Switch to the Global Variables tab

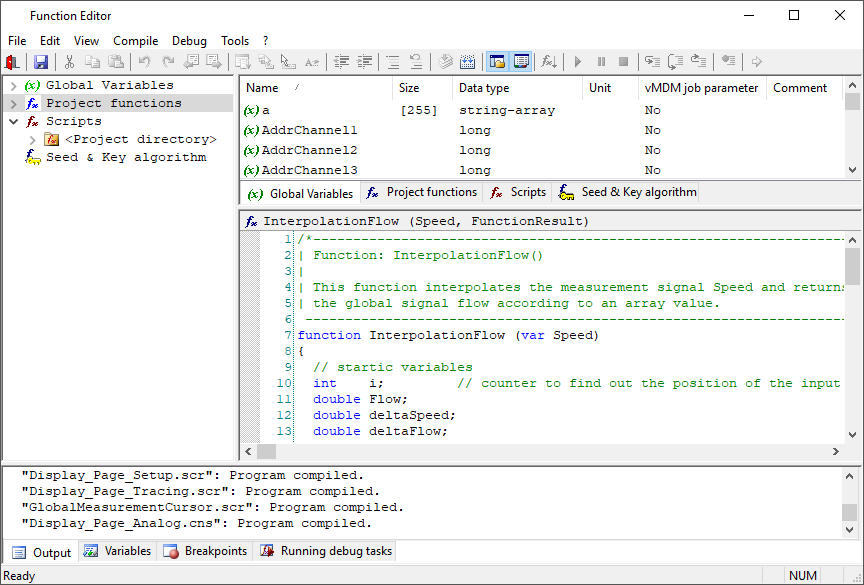[x=300, y=193]
